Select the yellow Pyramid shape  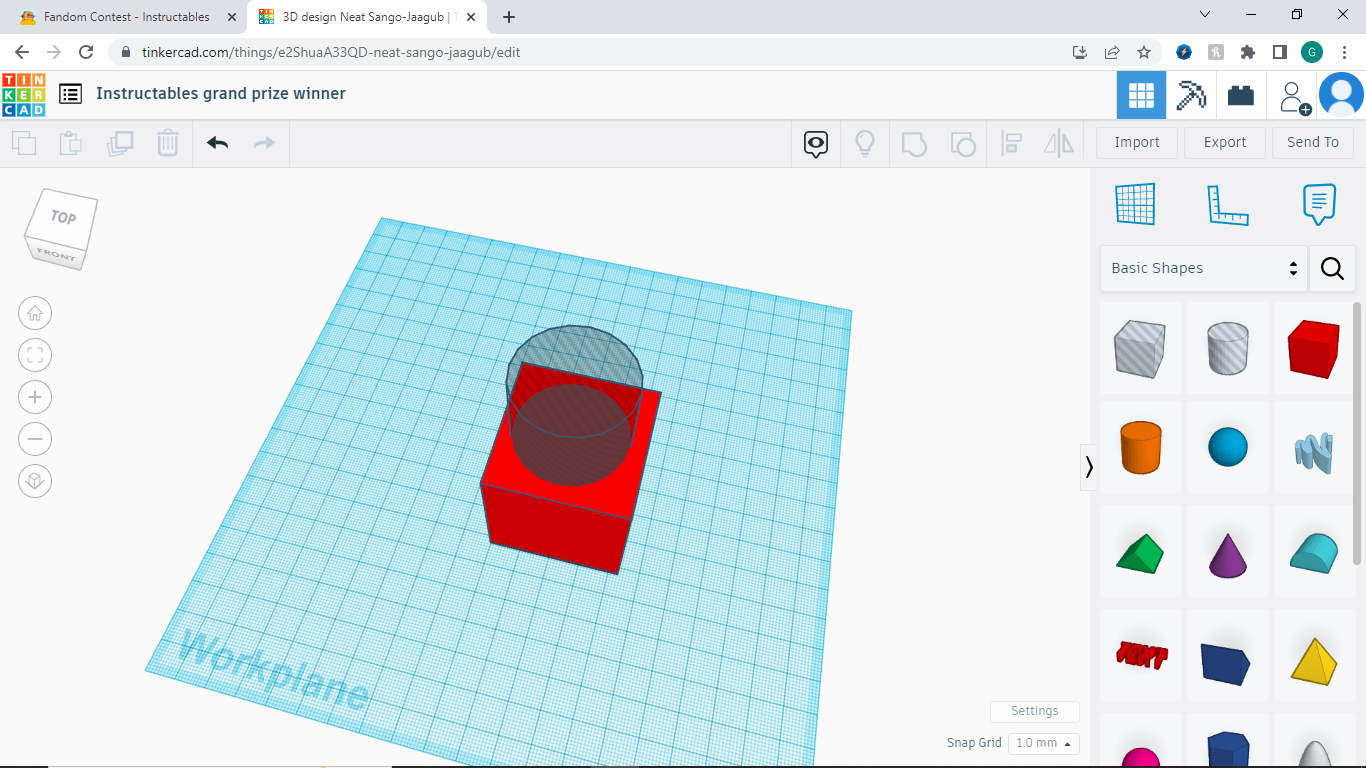[1314, 656]
